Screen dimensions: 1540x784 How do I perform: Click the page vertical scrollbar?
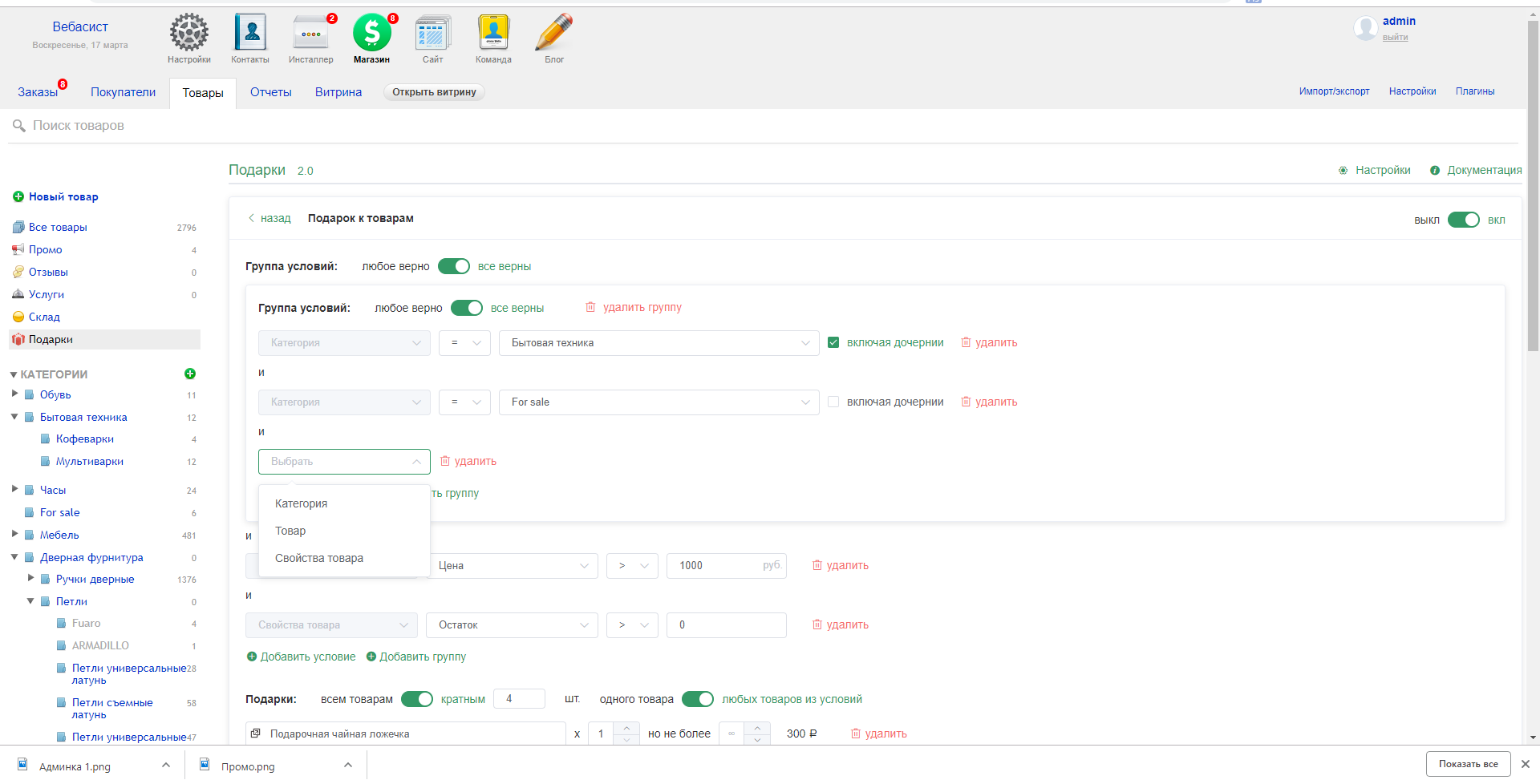click(x=1533, y=184)
